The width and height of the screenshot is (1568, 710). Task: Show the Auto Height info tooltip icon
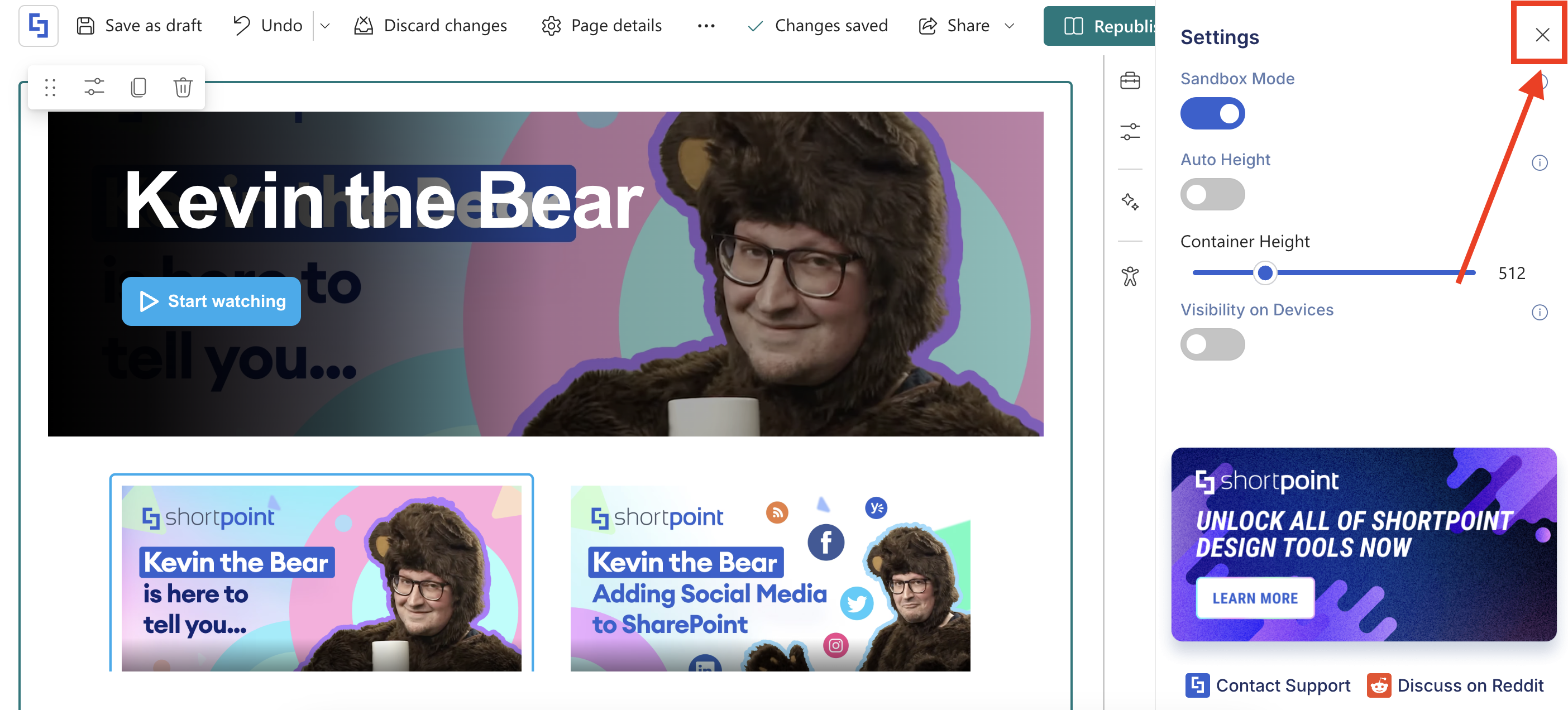[1539, 163]
